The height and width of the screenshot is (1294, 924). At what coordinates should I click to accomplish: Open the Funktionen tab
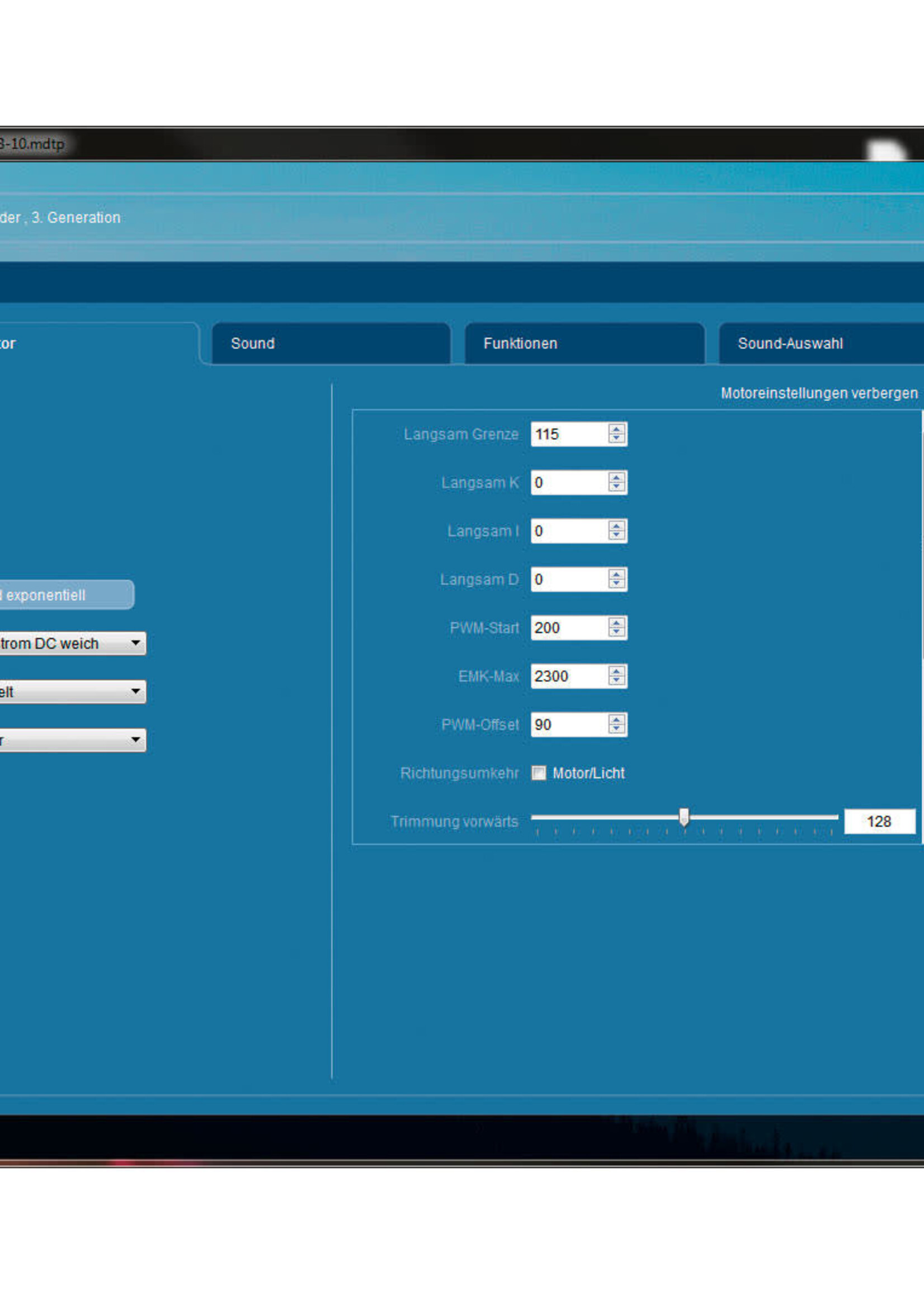point(584,343)
